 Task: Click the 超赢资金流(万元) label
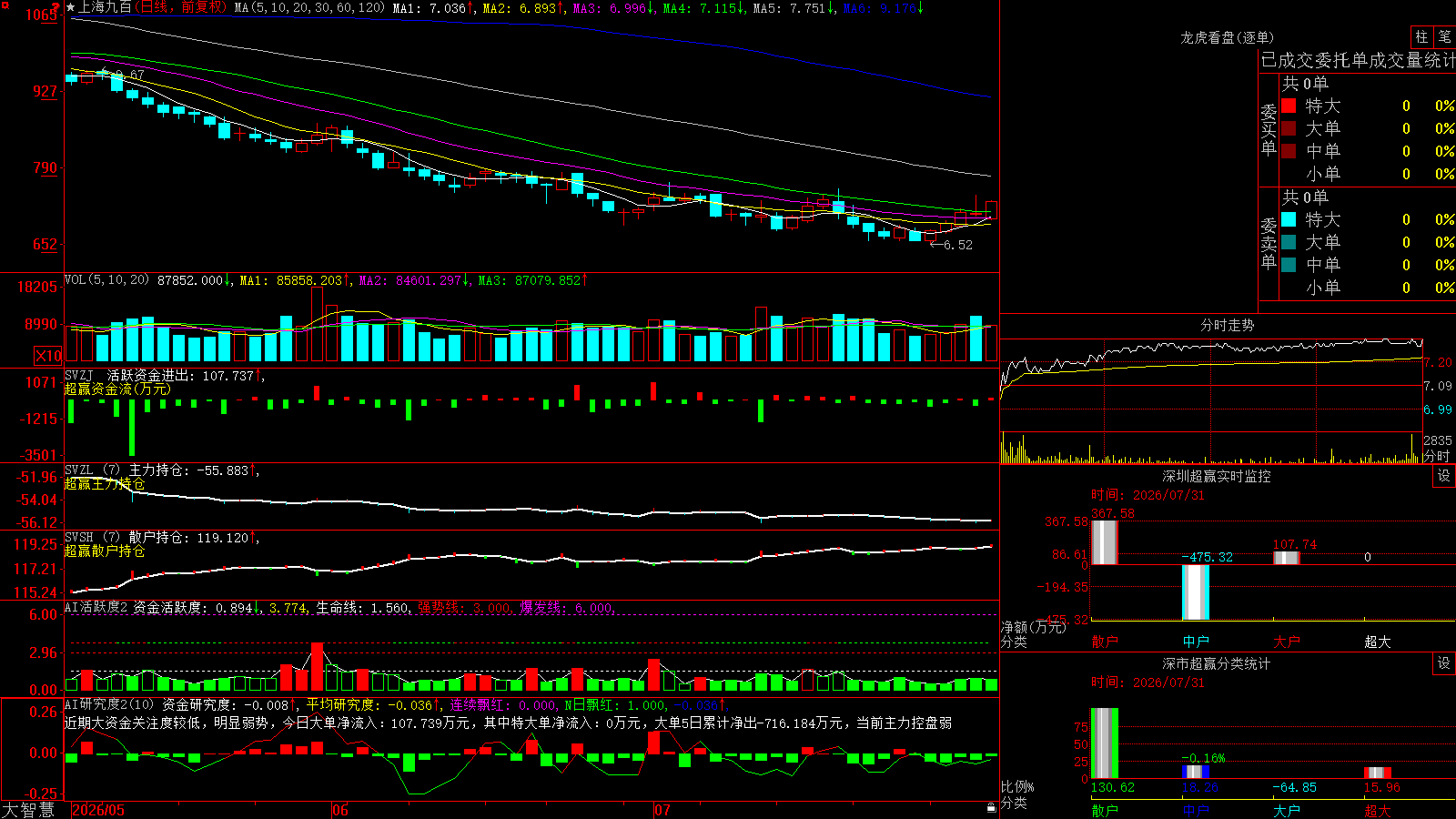(x=117, y=389)
